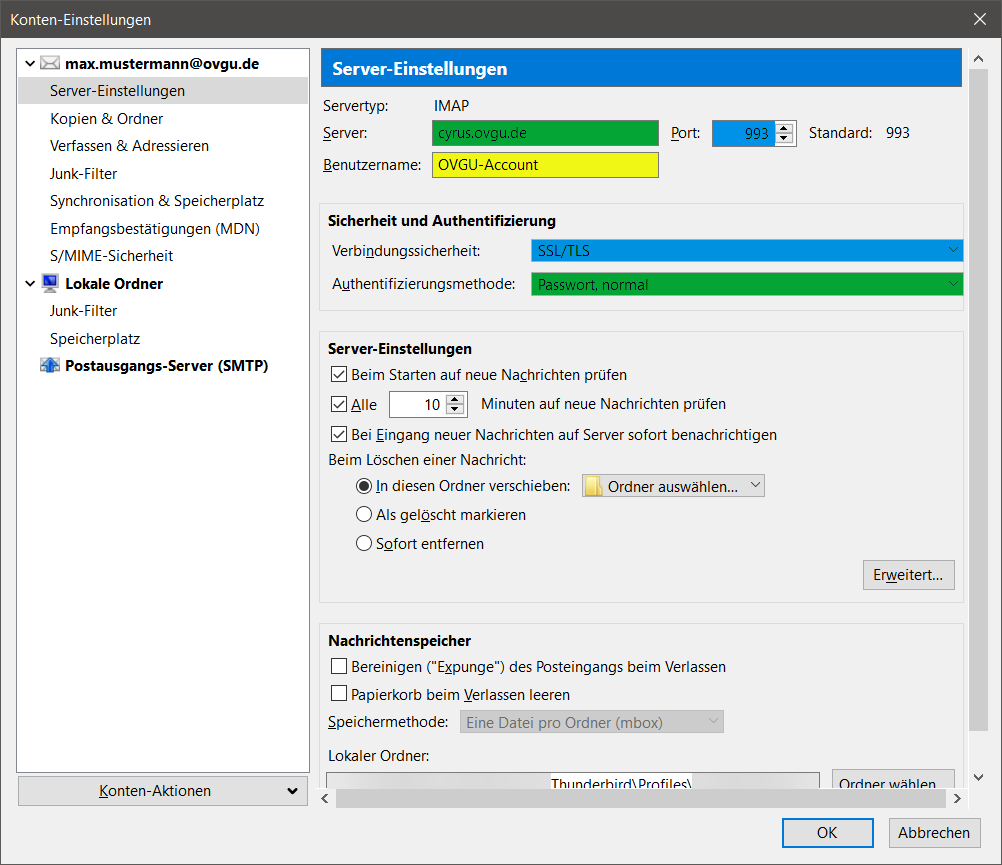The width and height of the screenshot is (1002, 865).
Task: Click the Erweitert... button
Action: coord(908,575)
